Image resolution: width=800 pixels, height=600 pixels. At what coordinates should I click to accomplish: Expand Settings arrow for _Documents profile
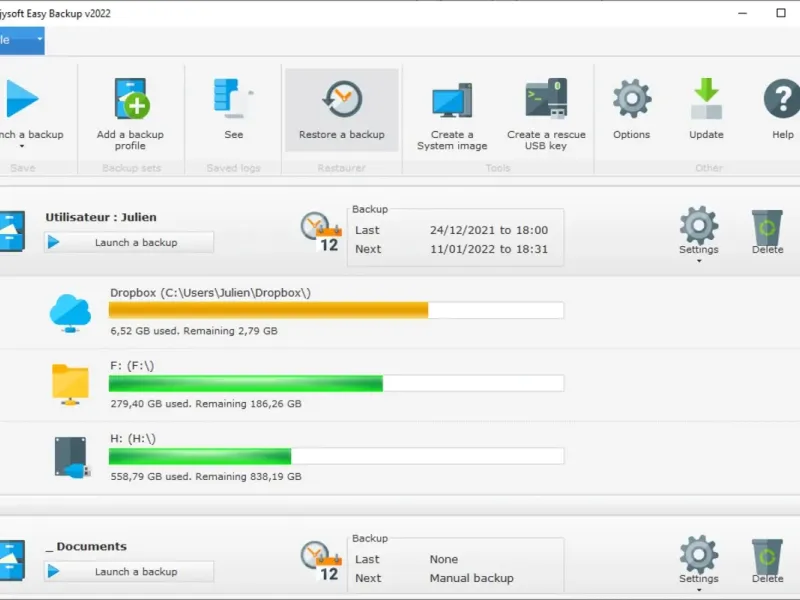pos(699,590)
